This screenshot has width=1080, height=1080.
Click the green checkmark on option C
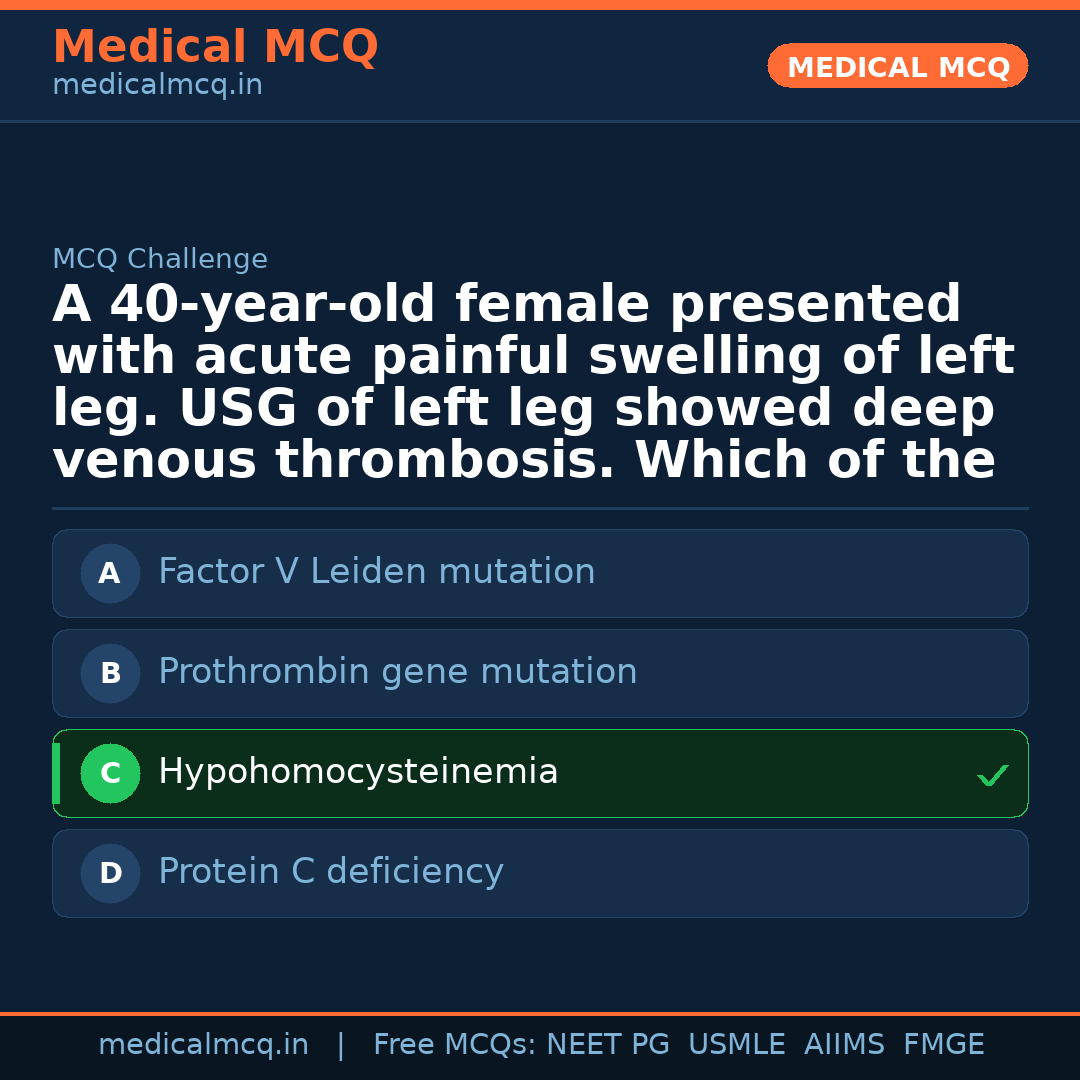[992, 775]
